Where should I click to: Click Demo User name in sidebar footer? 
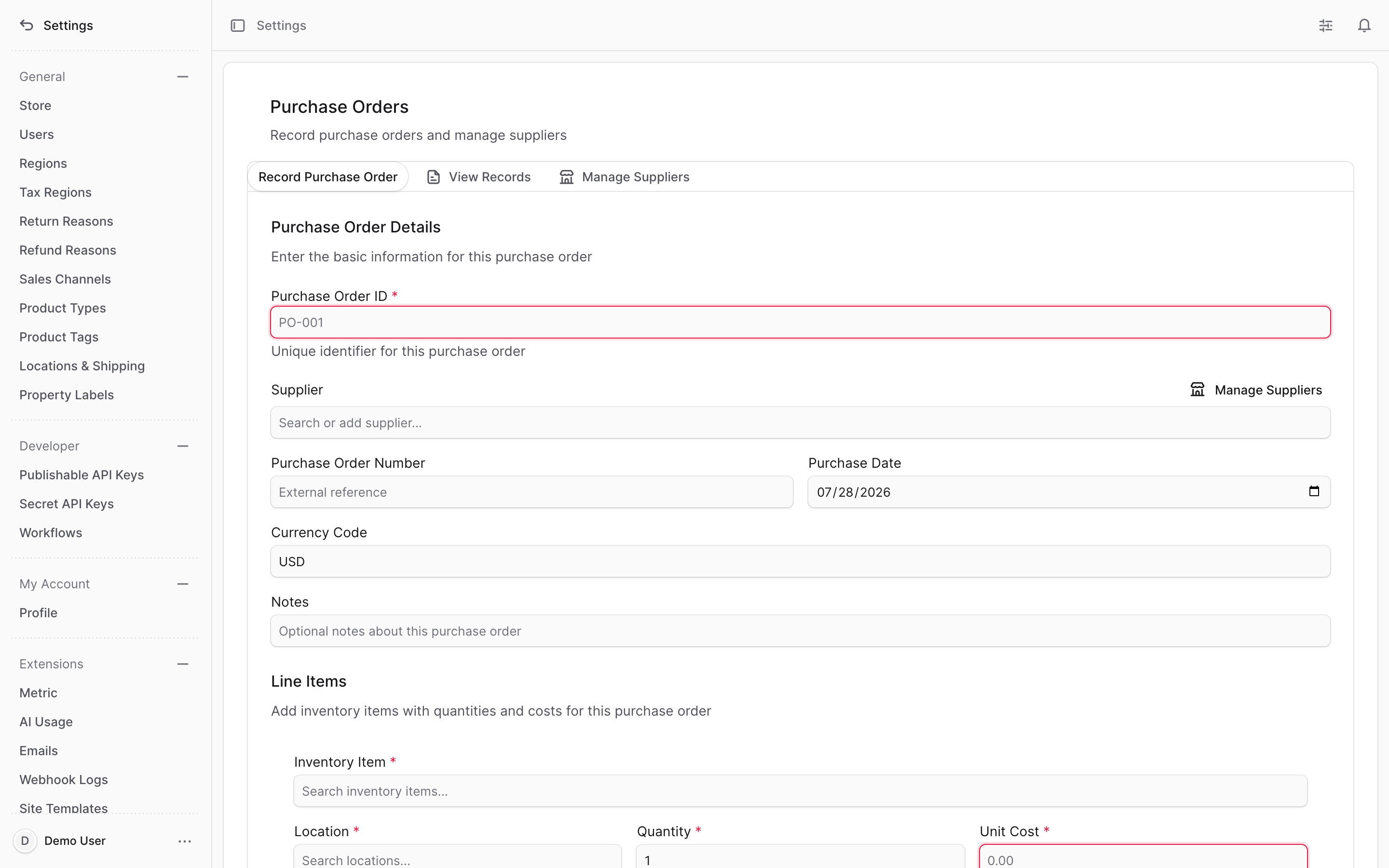click(75, 841)
